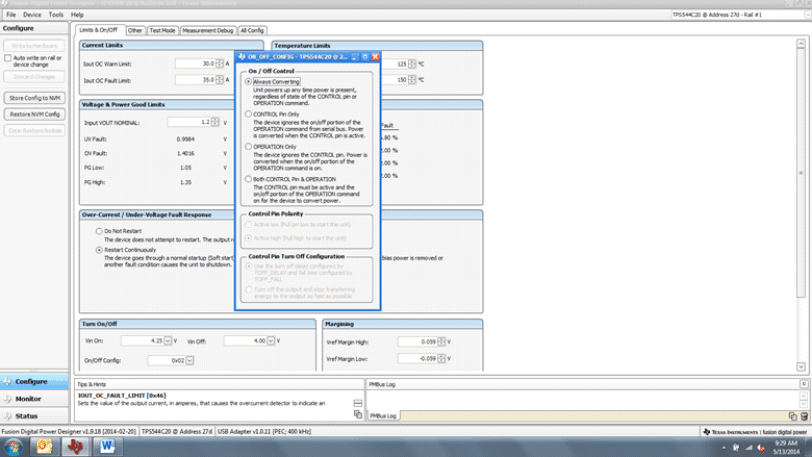The height and width of the screenshot is (457, 812).
Task: Open the Outlook taskbar icon
Action: [45, 446]
